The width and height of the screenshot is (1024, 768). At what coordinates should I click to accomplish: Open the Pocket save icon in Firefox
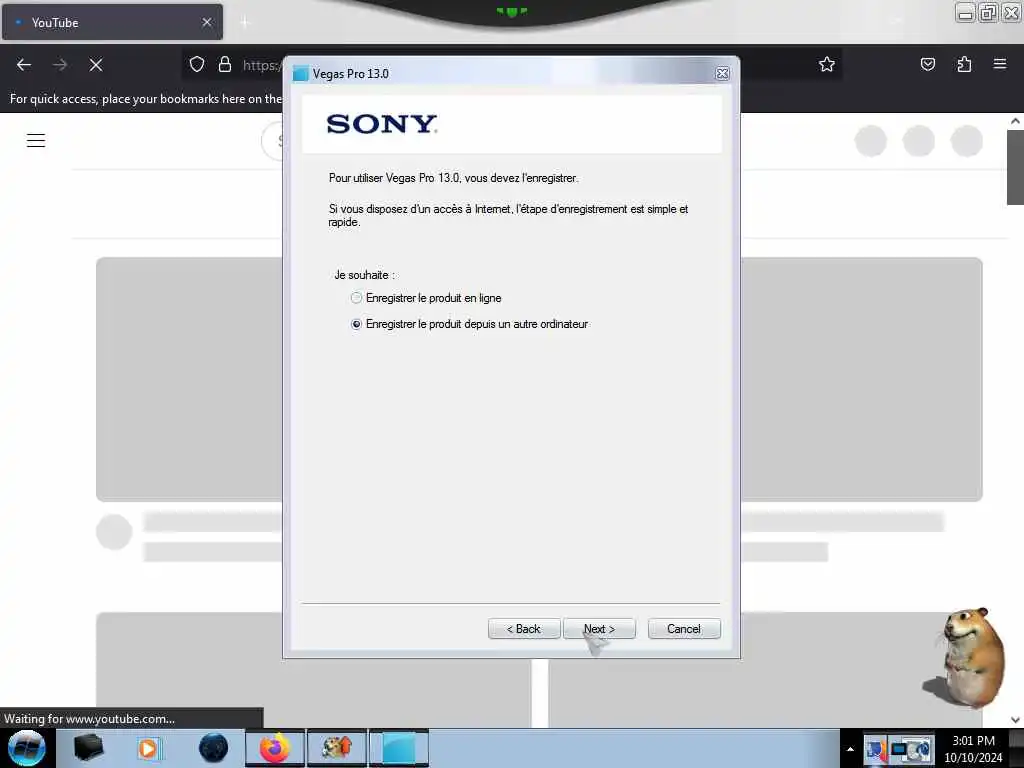[928, 64]
